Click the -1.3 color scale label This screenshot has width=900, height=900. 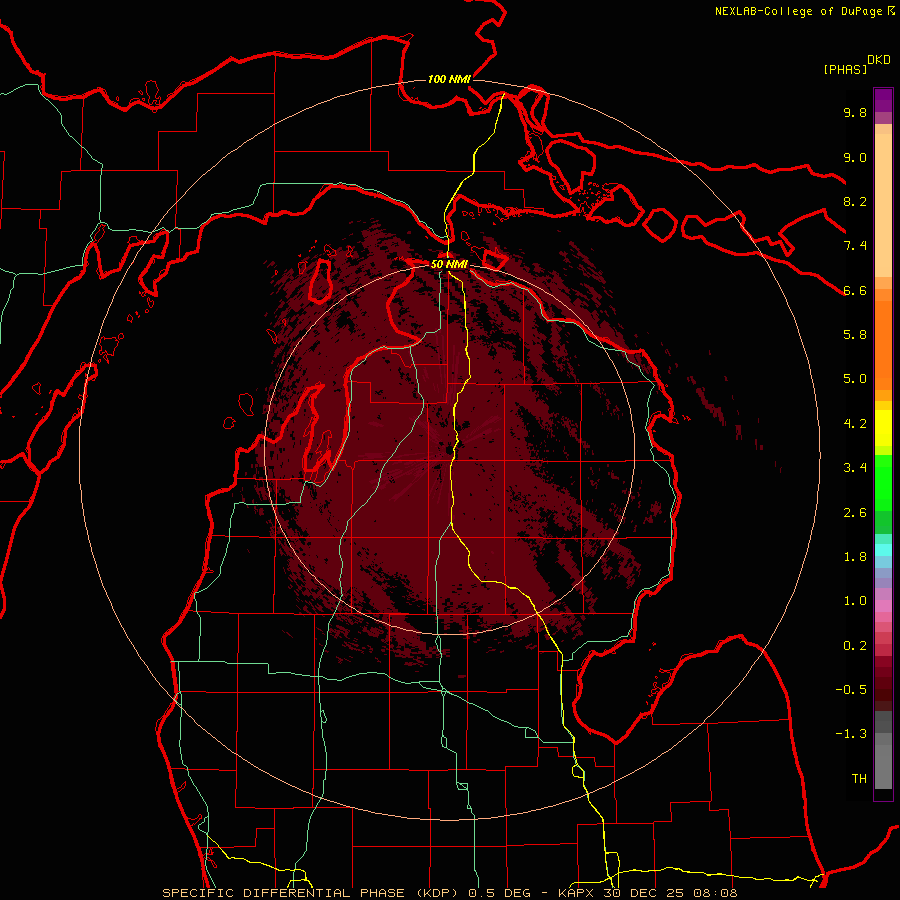(851, 734)
